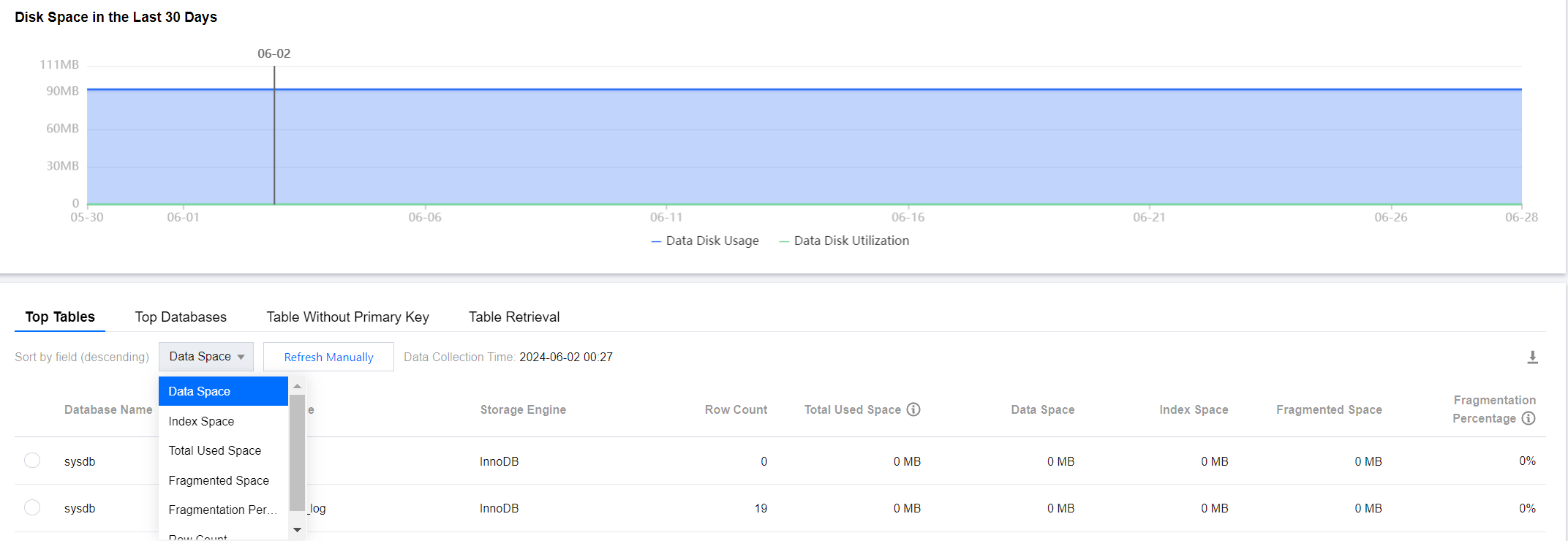Select the sysdb row with 0 row count
This screenshot has height=541, width=1568.
32,461
